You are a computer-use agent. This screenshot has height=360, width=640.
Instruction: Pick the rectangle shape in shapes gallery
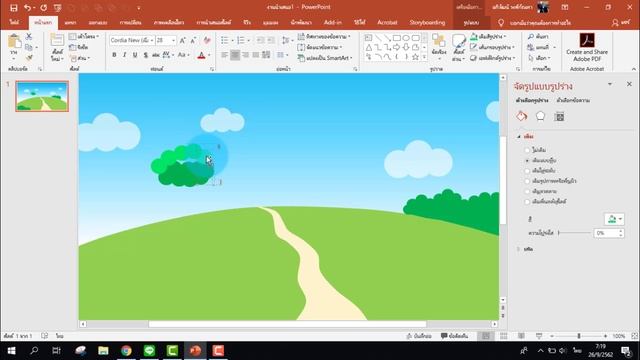tap(396, 38)
